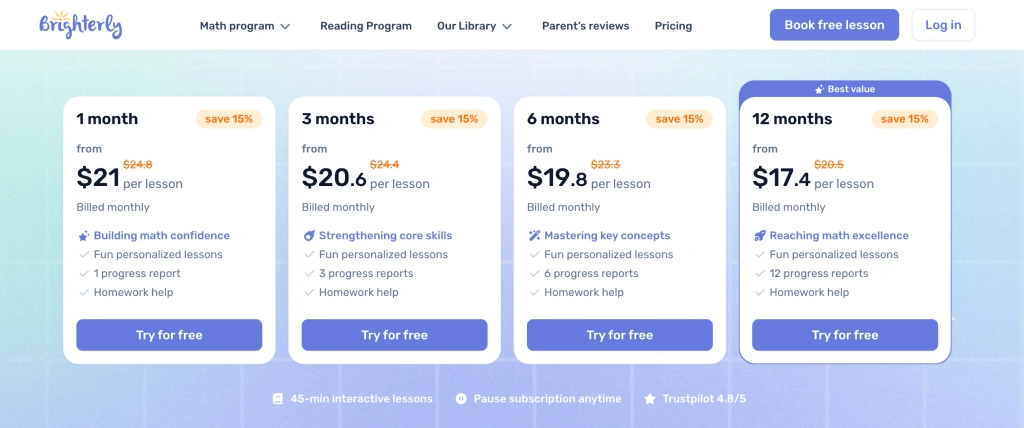
Task: Choose Try for free on 6 months plan
Action: [619, 335]
